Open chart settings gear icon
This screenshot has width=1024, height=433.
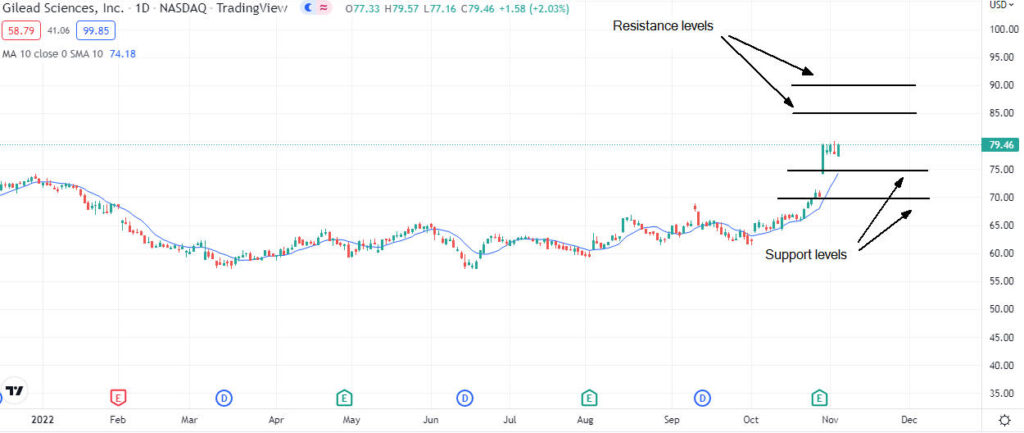point(1004,419)
